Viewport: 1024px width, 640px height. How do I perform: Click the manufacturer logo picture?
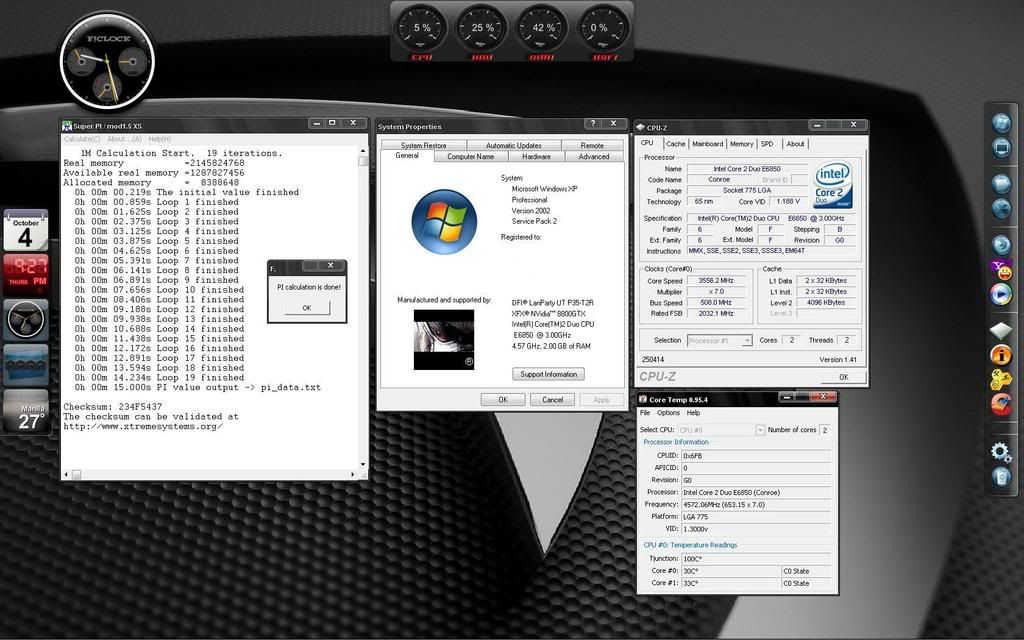[444, 340]
